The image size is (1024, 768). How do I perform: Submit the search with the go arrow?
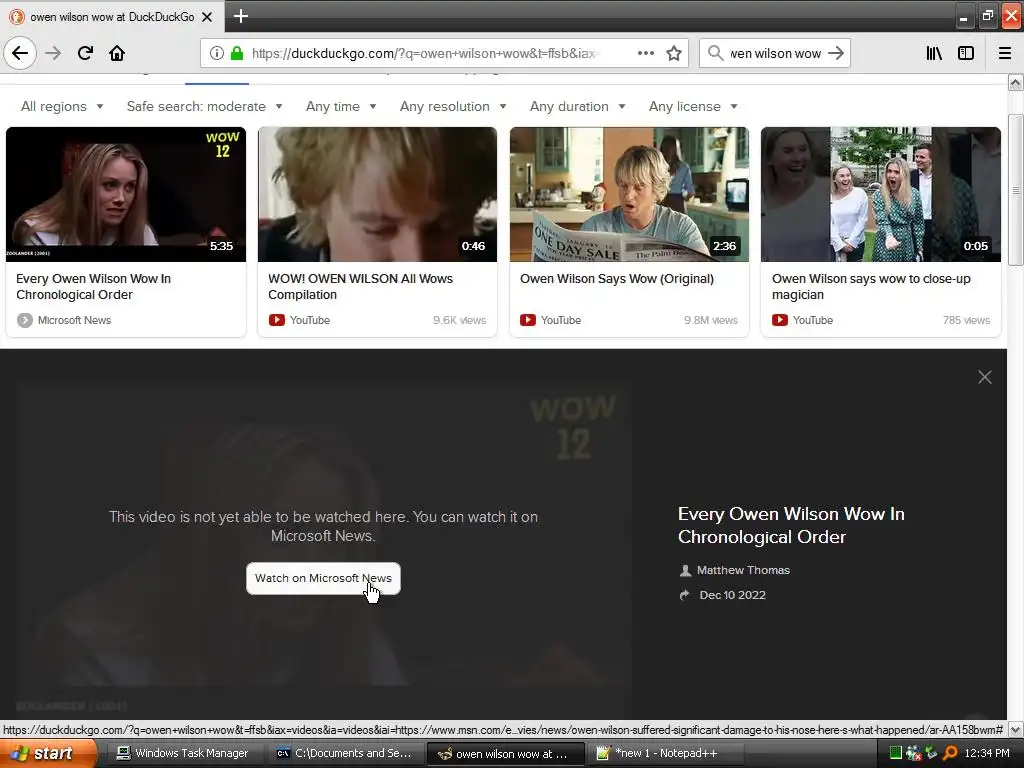coord(836,53)
